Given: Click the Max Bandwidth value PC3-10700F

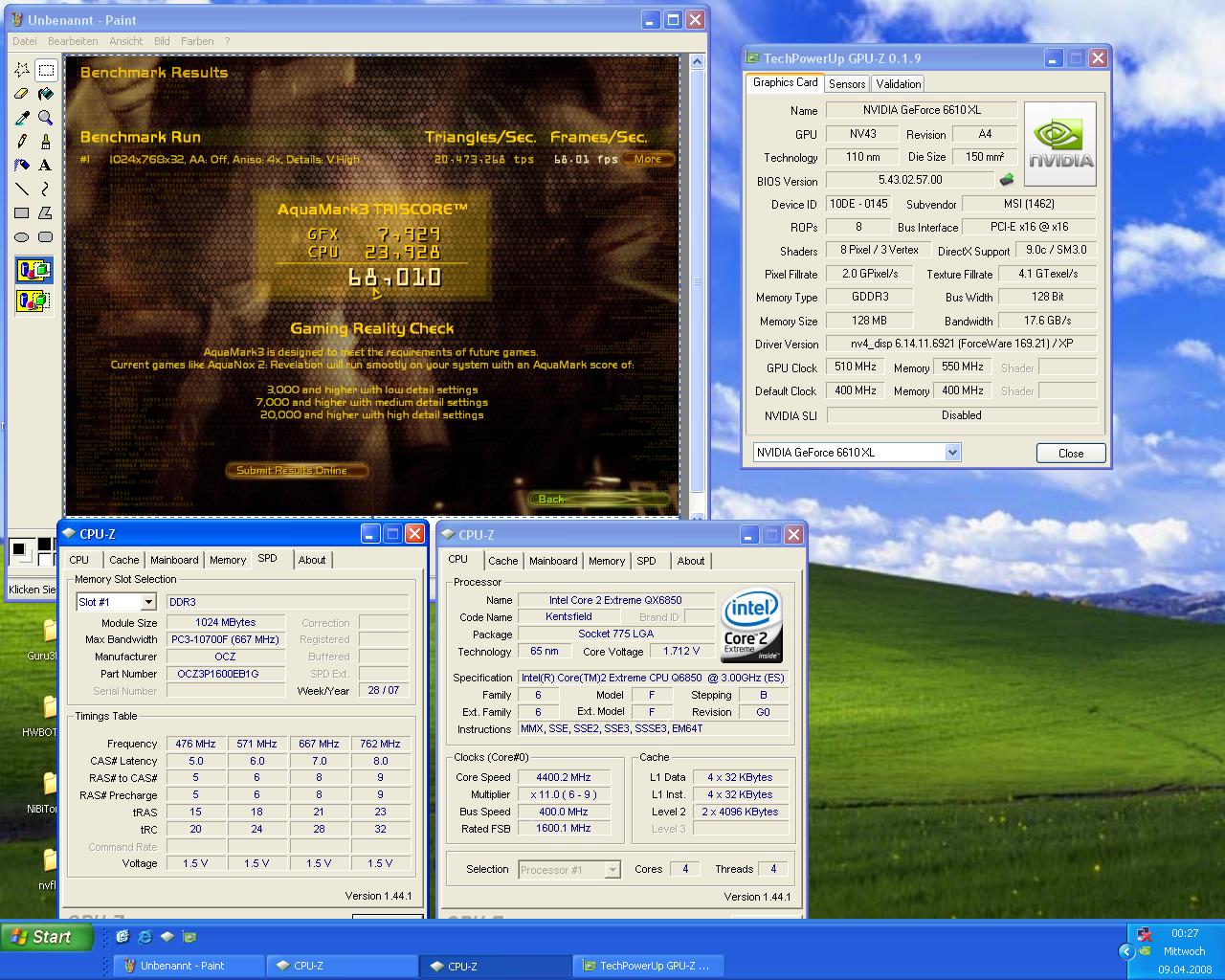Looking at the screenshot, I should tap(225, 639).
